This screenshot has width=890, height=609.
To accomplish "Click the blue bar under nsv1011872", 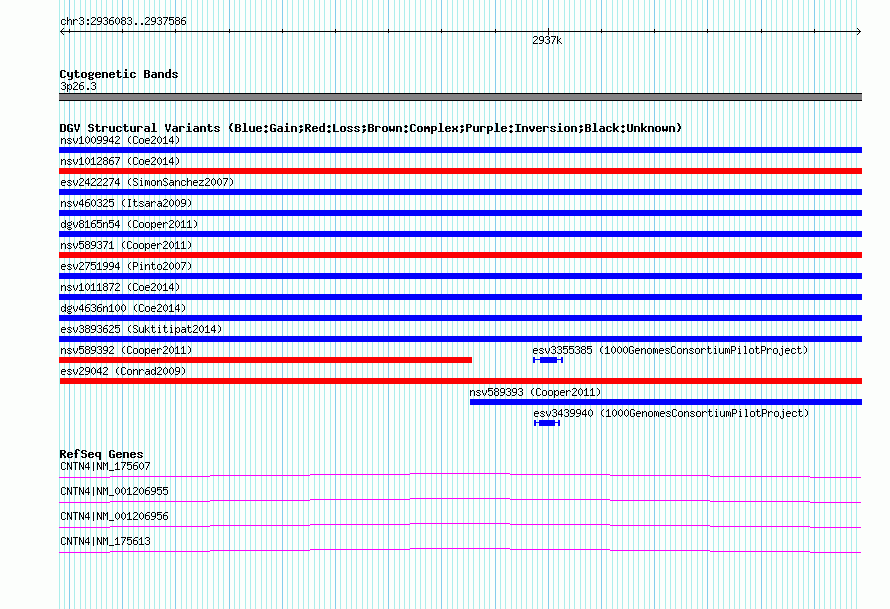I will point(460,297).
